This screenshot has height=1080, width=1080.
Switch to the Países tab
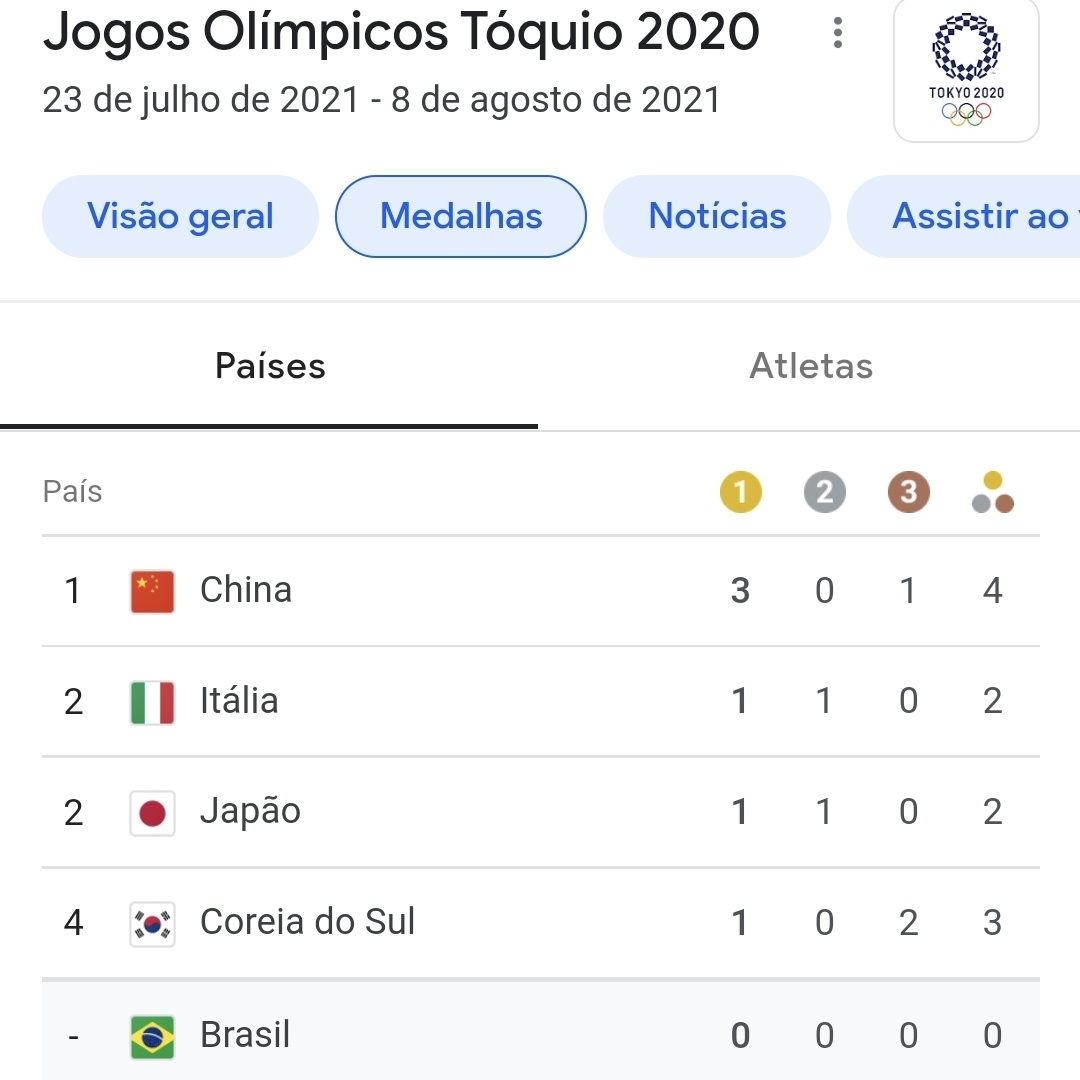(x=269, y=366)
